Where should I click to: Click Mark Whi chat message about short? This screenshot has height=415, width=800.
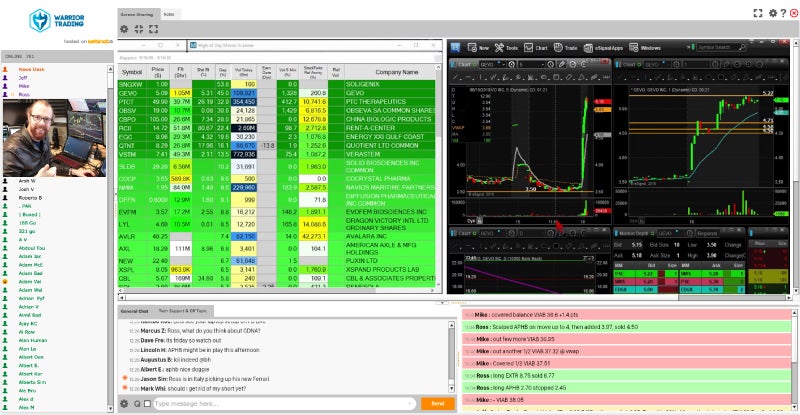click(x=193, y=388)
